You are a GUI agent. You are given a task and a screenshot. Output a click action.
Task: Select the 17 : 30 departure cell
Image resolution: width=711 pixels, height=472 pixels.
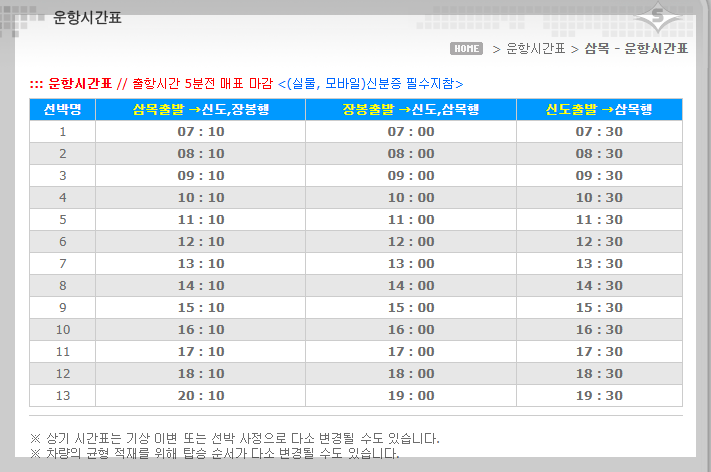pos(599,351)
